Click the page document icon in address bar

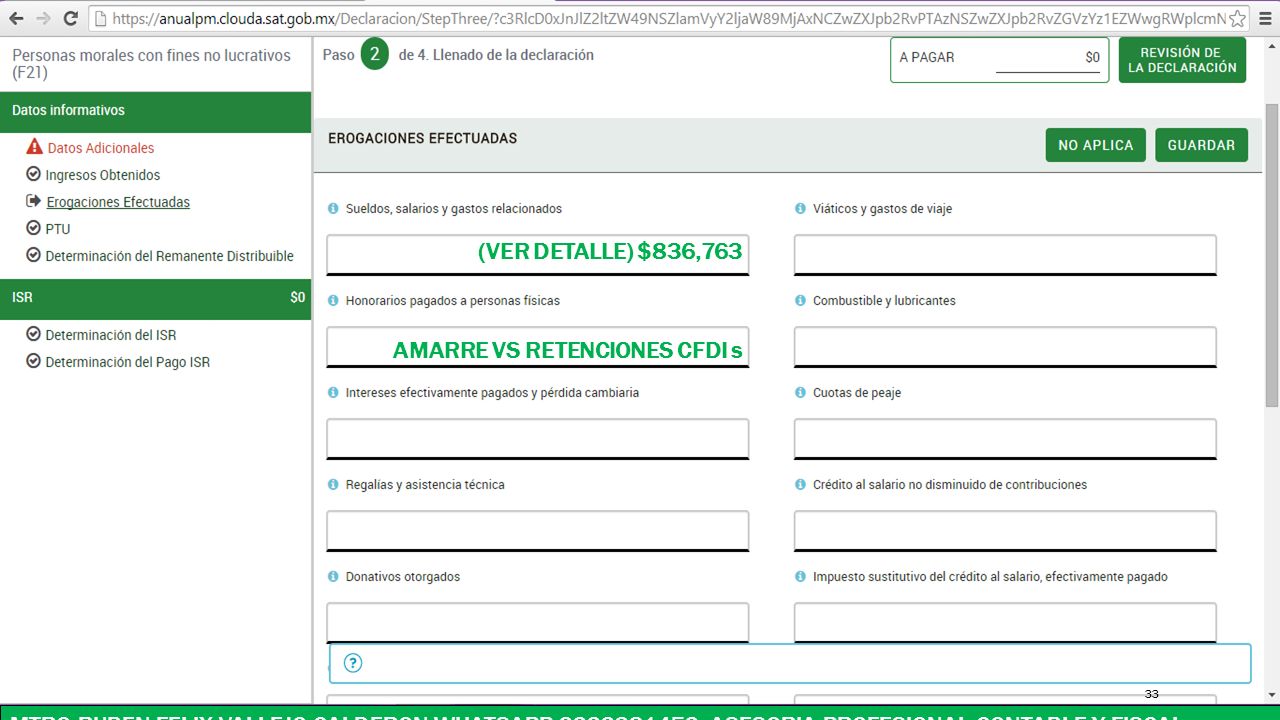100,19
